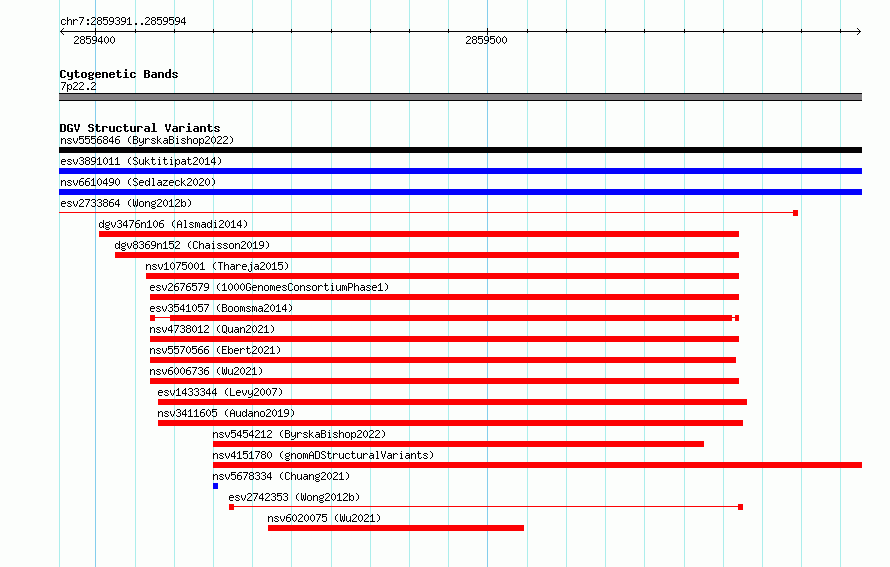The height and width of the screenshot is (567, 890).
Task: Click the left arrowhead of the coordinate ruler
Action: [62, 31]
